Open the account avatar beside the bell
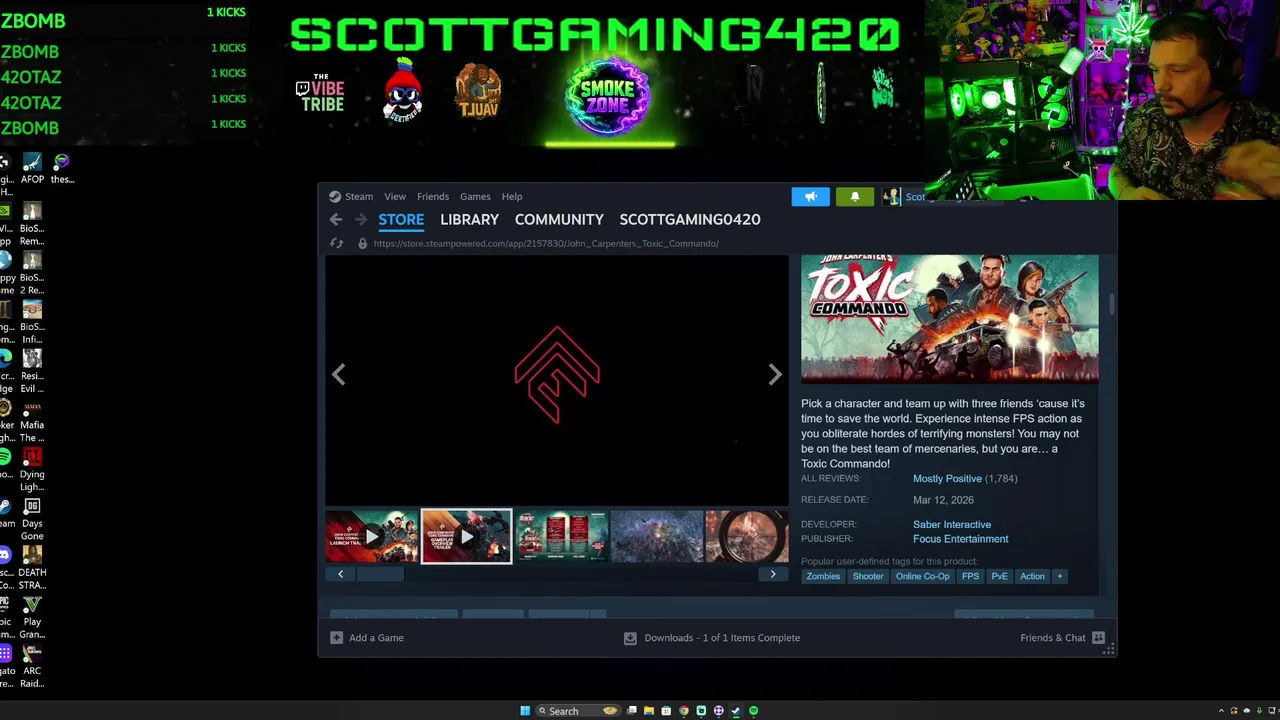This screenshot has width=1280, height=720. pyautogui.click(x=891, y=197)
